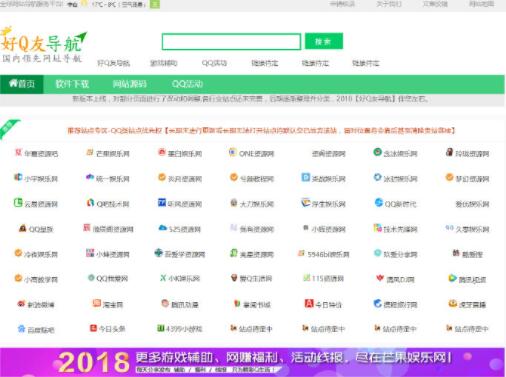This screenshot has width=506, height=377.
Task: Open the 大刀娱乐网 icon
Action: (234, 202)
